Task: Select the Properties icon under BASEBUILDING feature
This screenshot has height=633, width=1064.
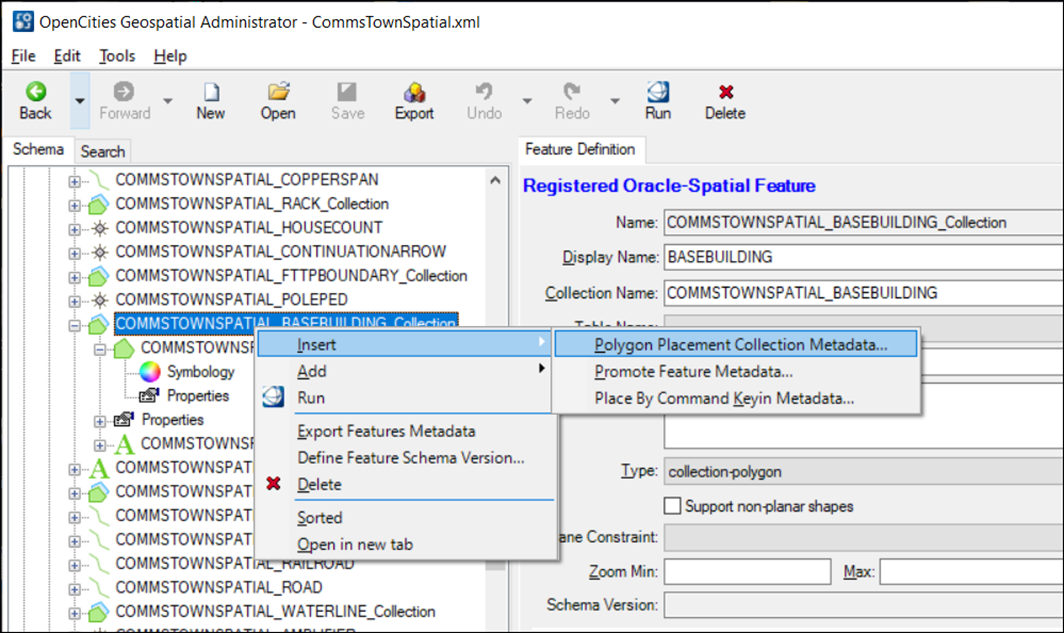Action: (149, 396)
